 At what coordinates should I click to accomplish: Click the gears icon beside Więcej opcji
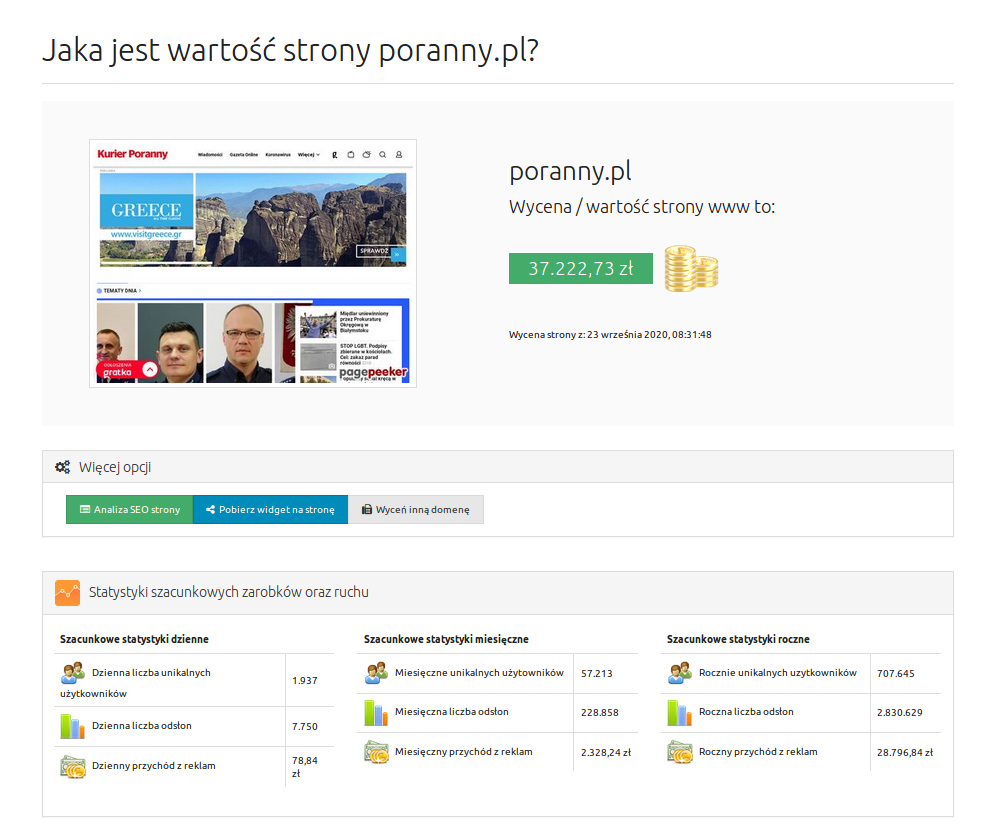(62, 467)
